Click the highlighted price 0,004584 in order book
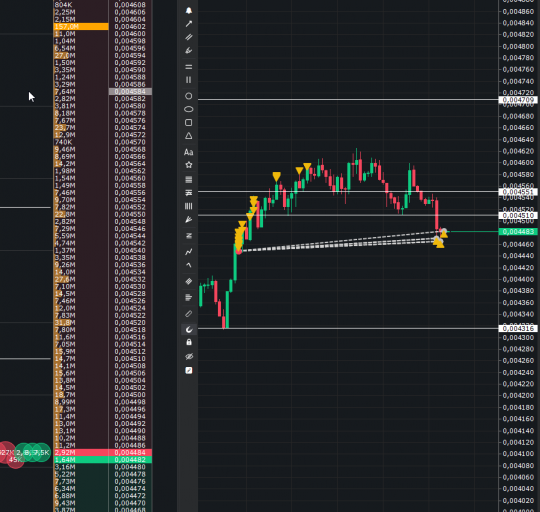540x512 pixels. [x=130, y=92]
